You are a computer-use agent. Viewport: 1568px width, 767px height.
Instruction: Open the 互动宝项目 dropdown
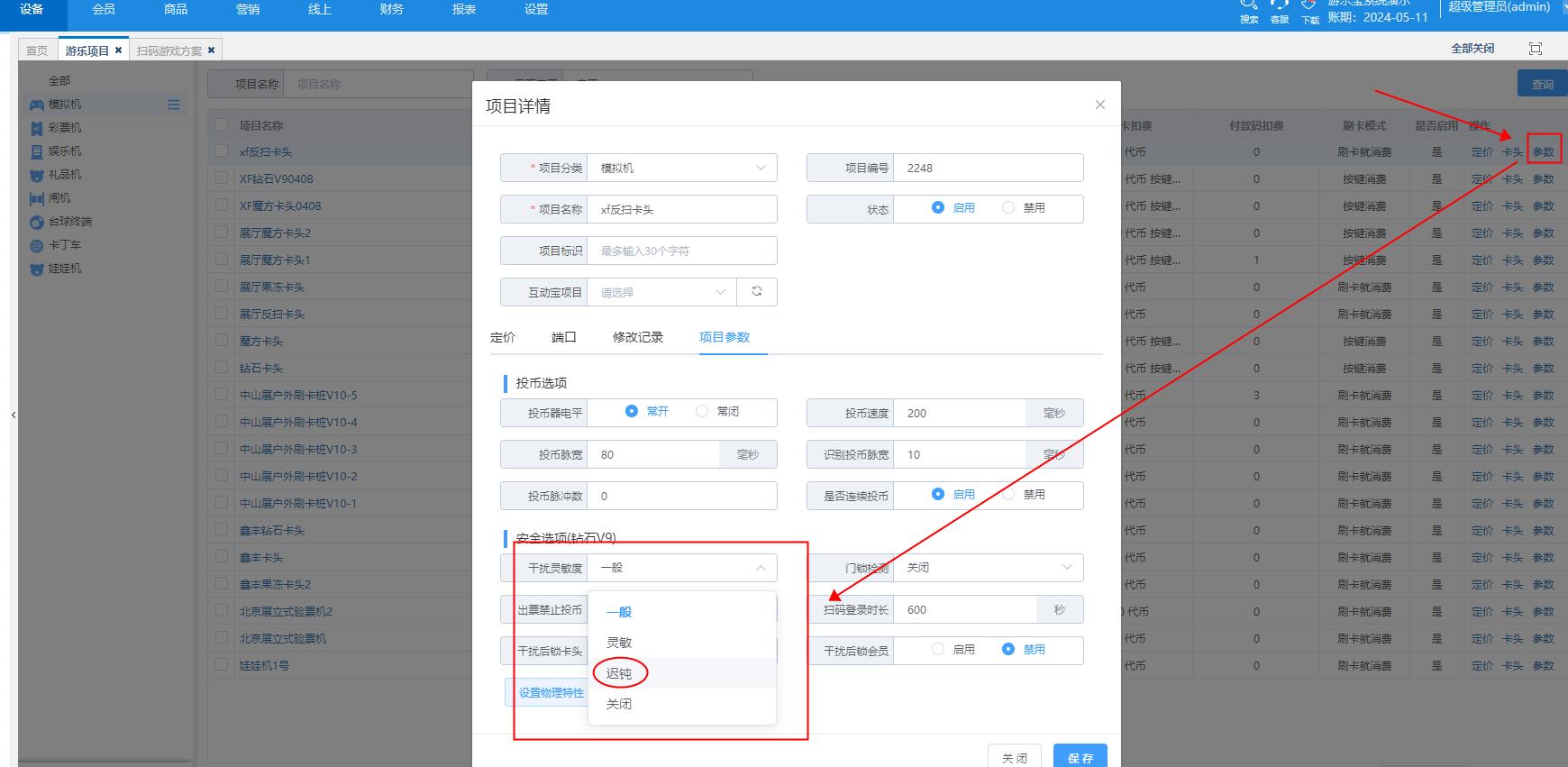click(x=662, y=292)
